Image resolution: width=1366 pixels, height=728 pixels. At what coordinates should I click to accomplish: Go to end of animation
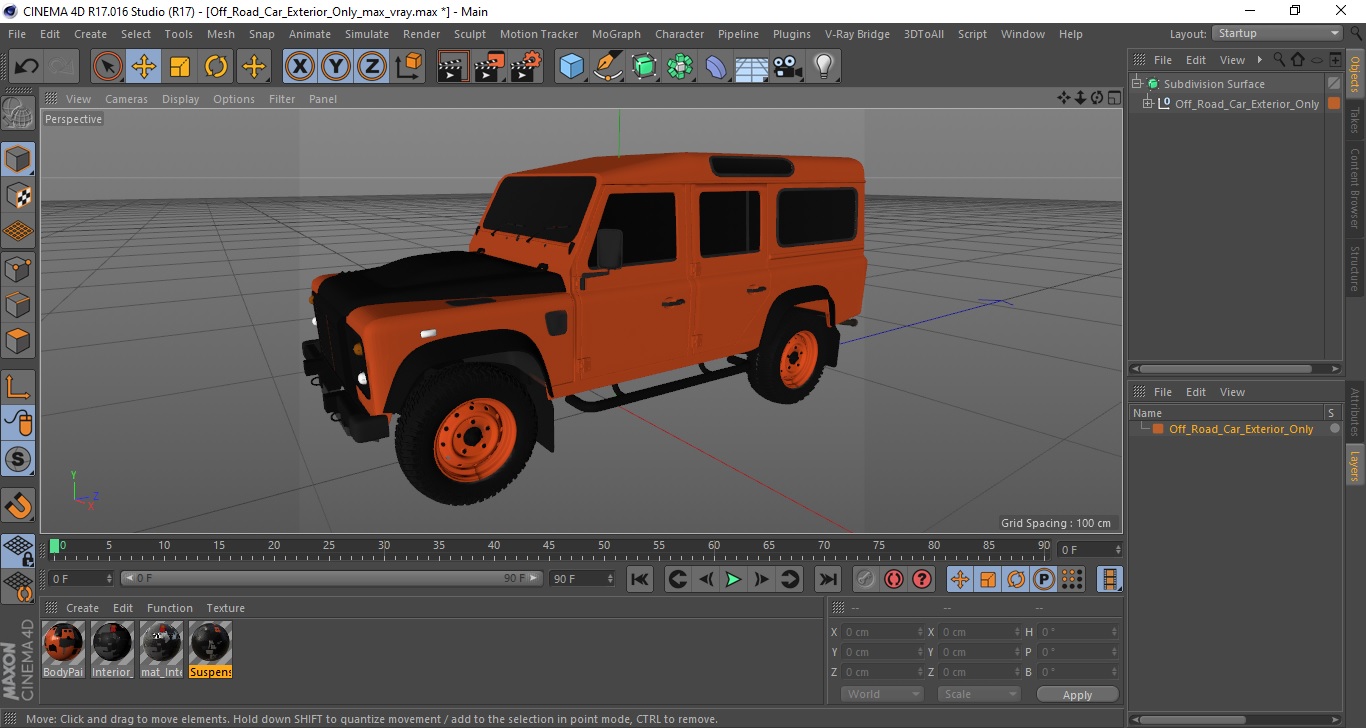click(x=827, y=579)
